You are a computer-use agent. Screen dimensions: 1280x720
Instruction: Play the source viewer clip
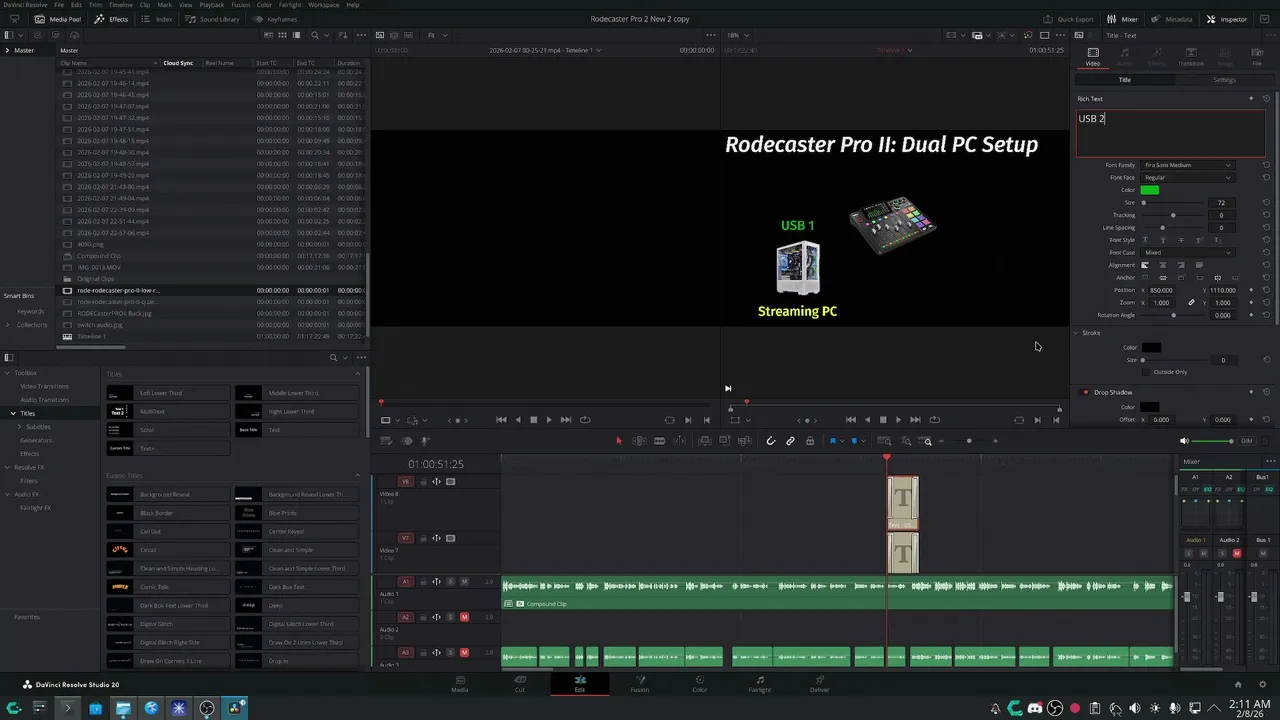pyautogui.click(x=549, y=420)
